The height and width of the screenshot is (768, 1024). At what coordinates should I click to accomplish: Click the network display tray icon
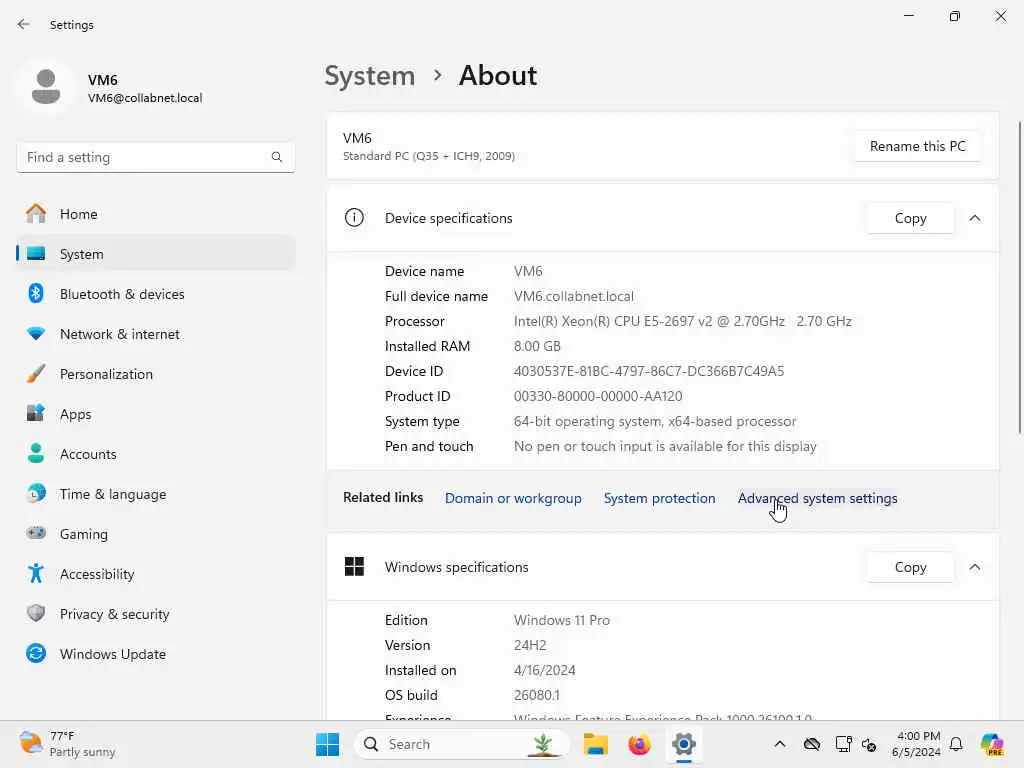pos(843,744)
